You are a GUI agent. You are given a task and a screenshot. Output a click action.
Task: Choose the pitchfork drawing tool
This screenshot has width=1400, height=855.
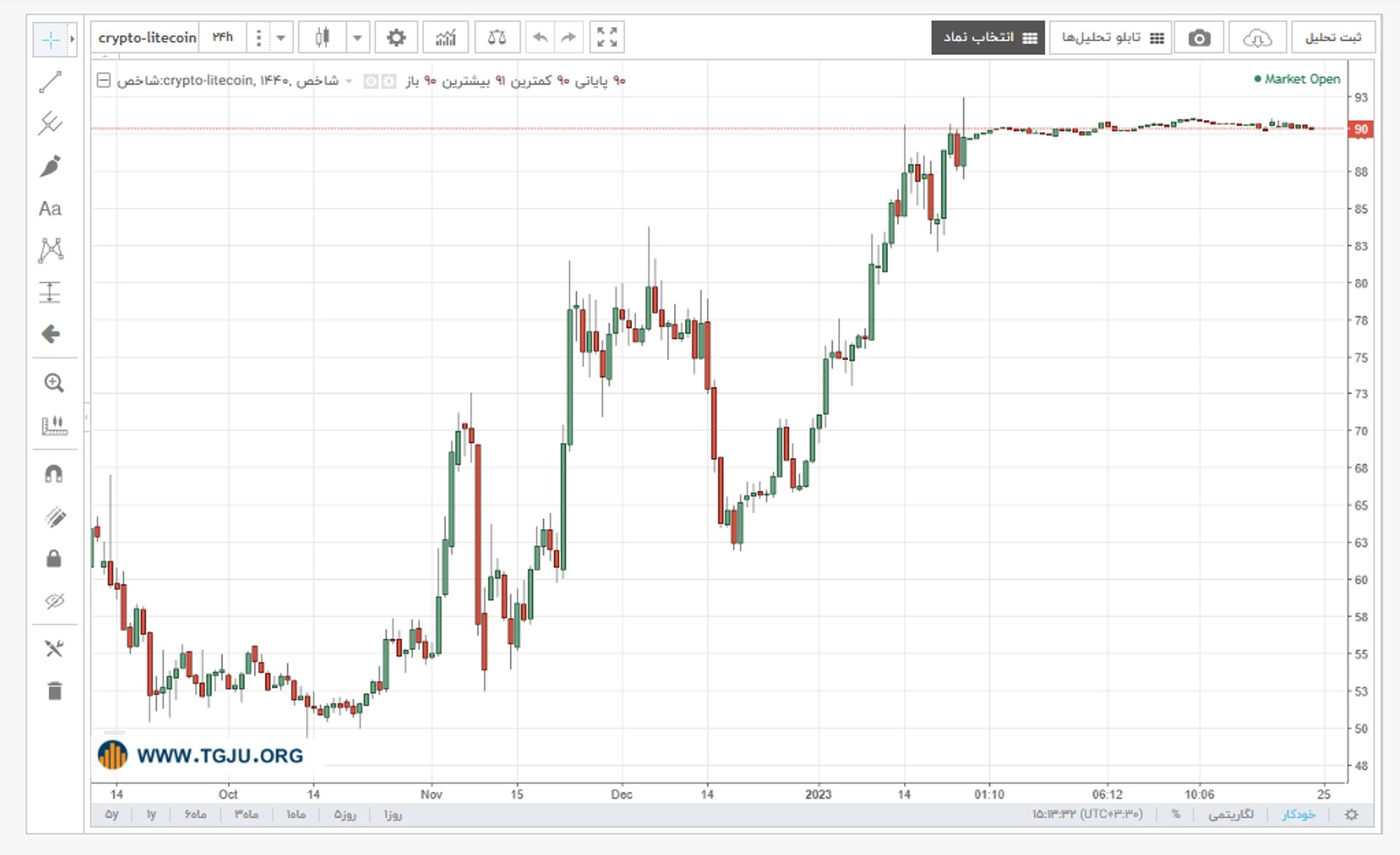pos(50,124)
